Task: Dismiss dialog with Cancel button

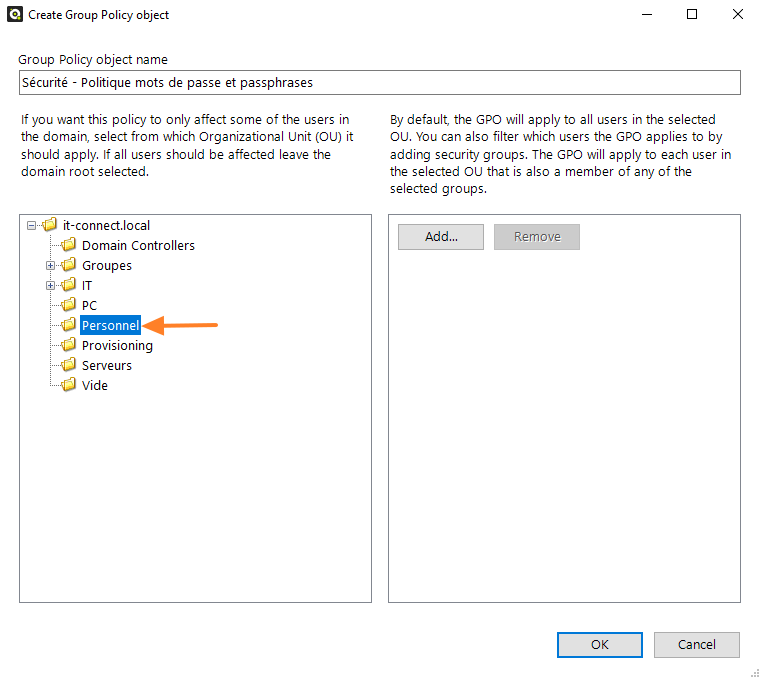Action: (696, 645)
